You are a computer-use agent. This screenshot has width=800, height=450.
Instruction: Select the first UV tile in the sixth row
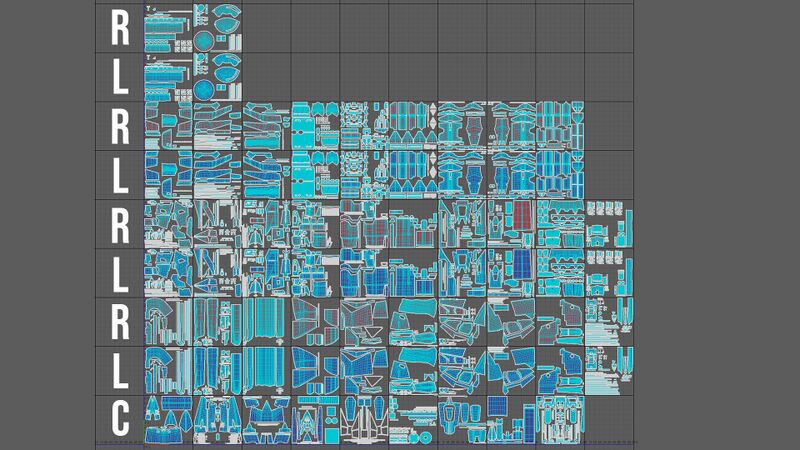(168, 272)
